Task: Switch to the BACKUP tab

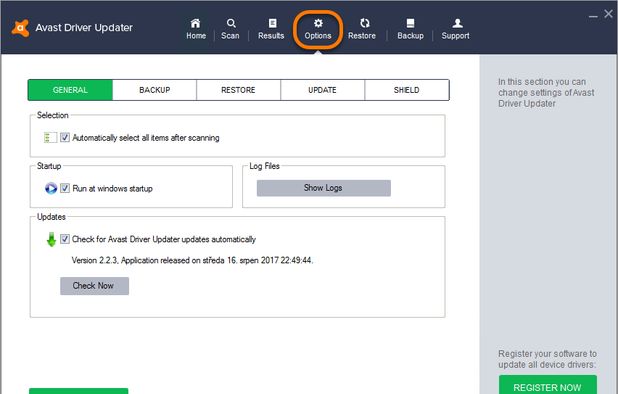Action: pos(154,90)
